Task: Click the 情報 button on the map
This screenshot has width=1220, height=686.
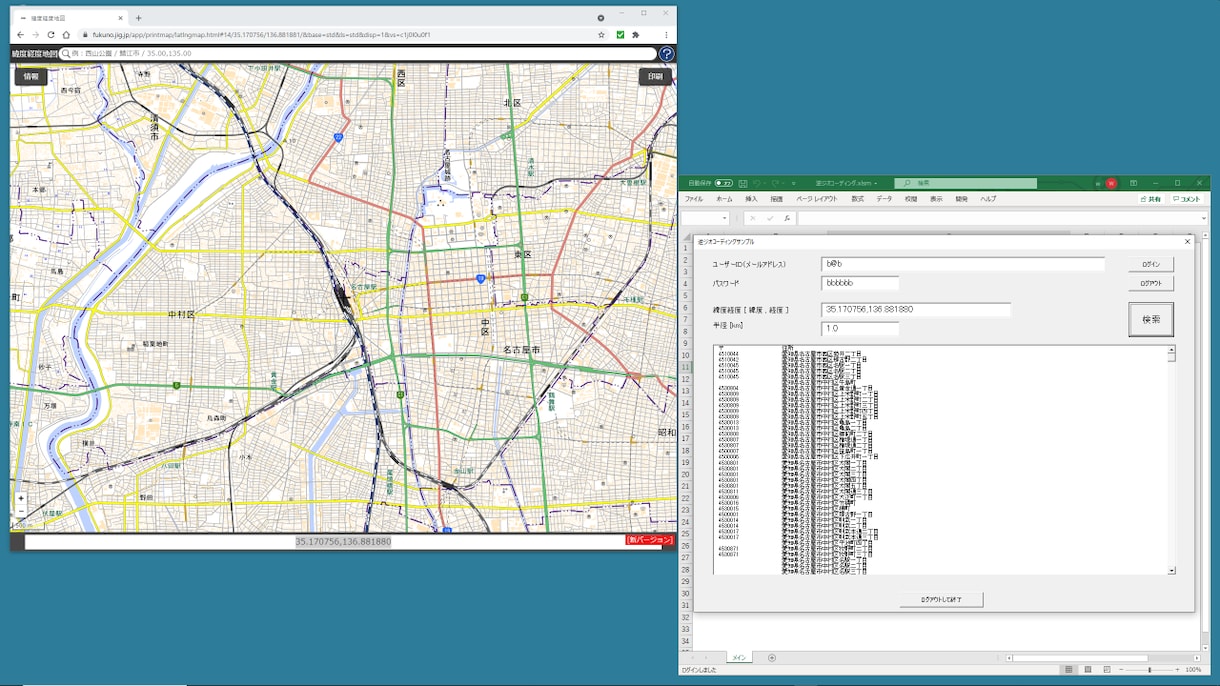Action: coord(31,77)
